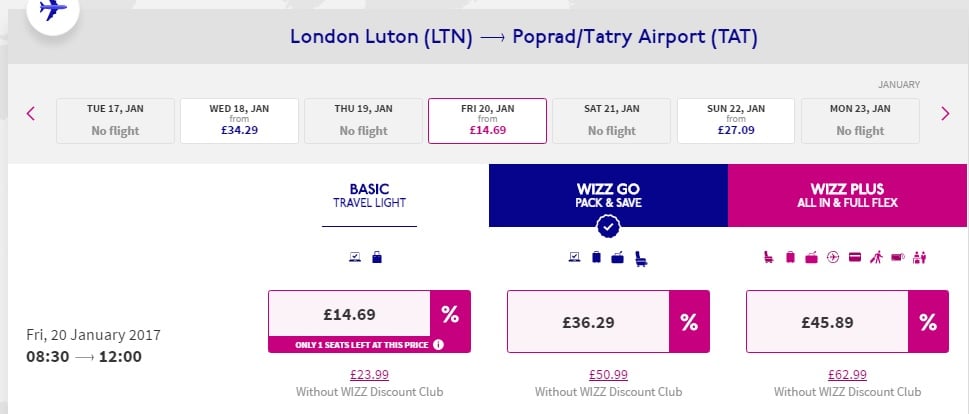This screenshot has width=969, height=414.
Task: Click the airplane icon in the white circle
Action: [x=53, y=9]
